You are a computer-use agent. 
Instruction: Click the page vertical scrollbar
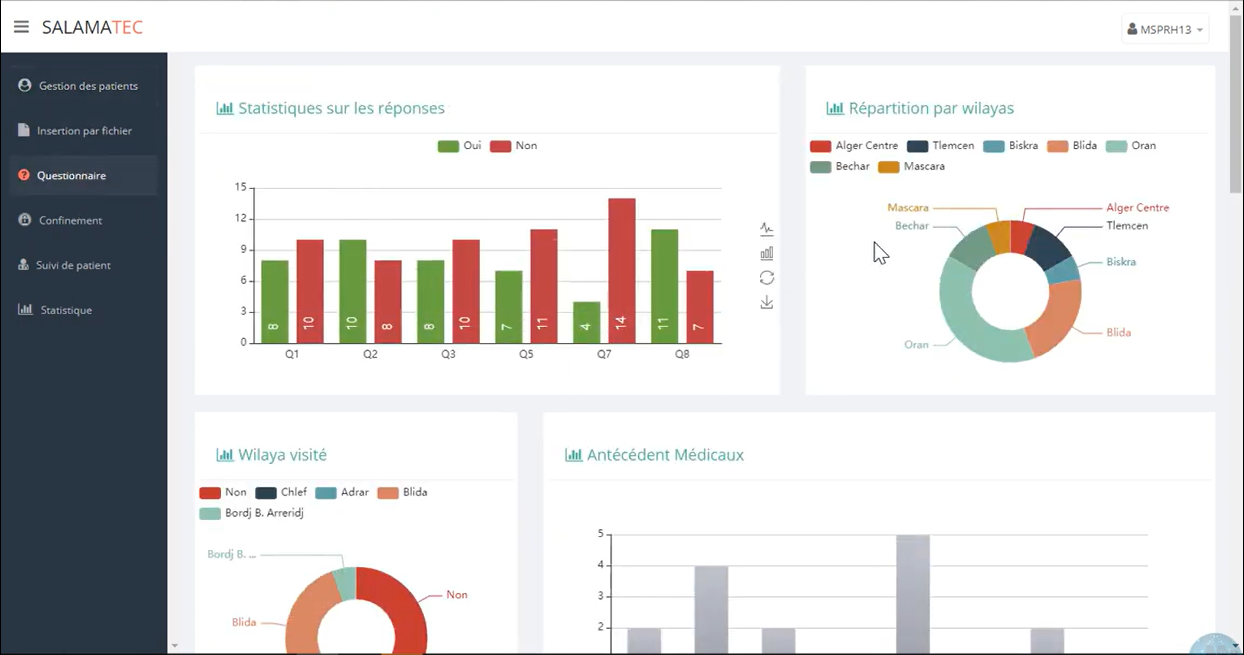1236,120
